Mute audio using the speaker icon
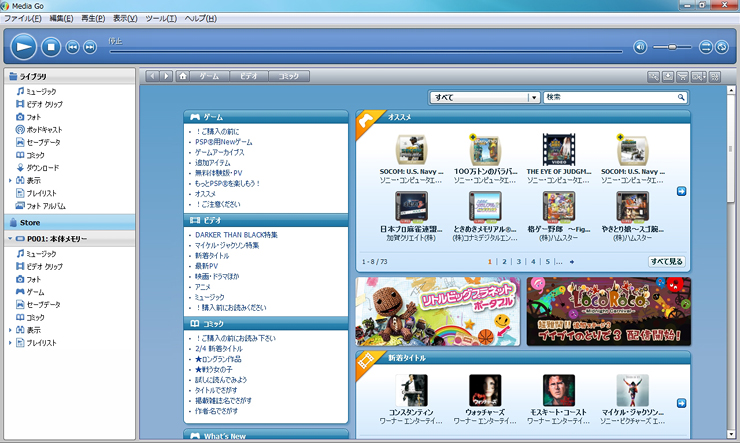Image resolution: width=740 pixels, height=443 pixels. (x=640, y=47)
